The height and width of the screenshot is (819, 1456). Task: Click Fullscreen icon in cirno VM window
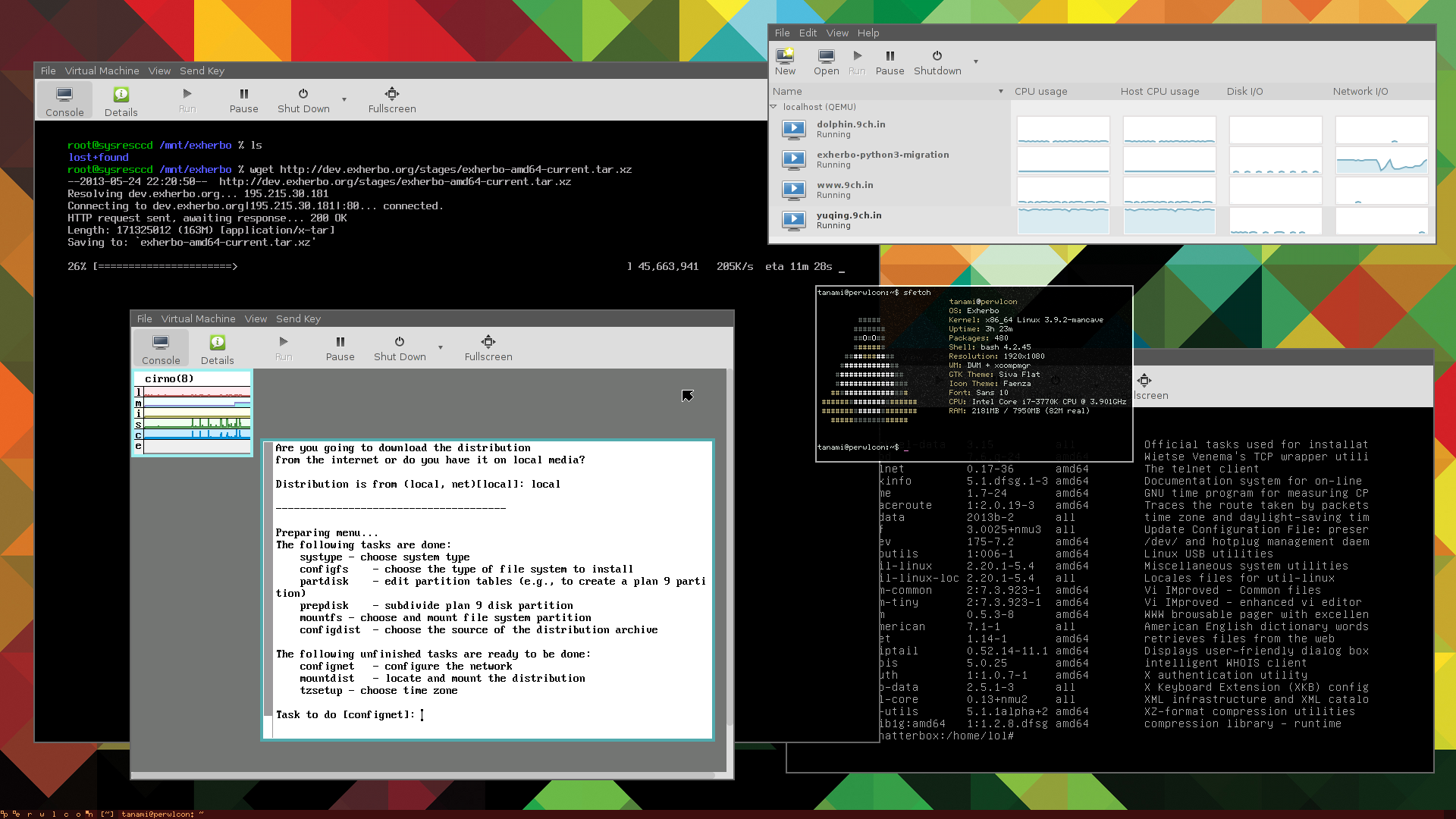click(x=488, y=342)
